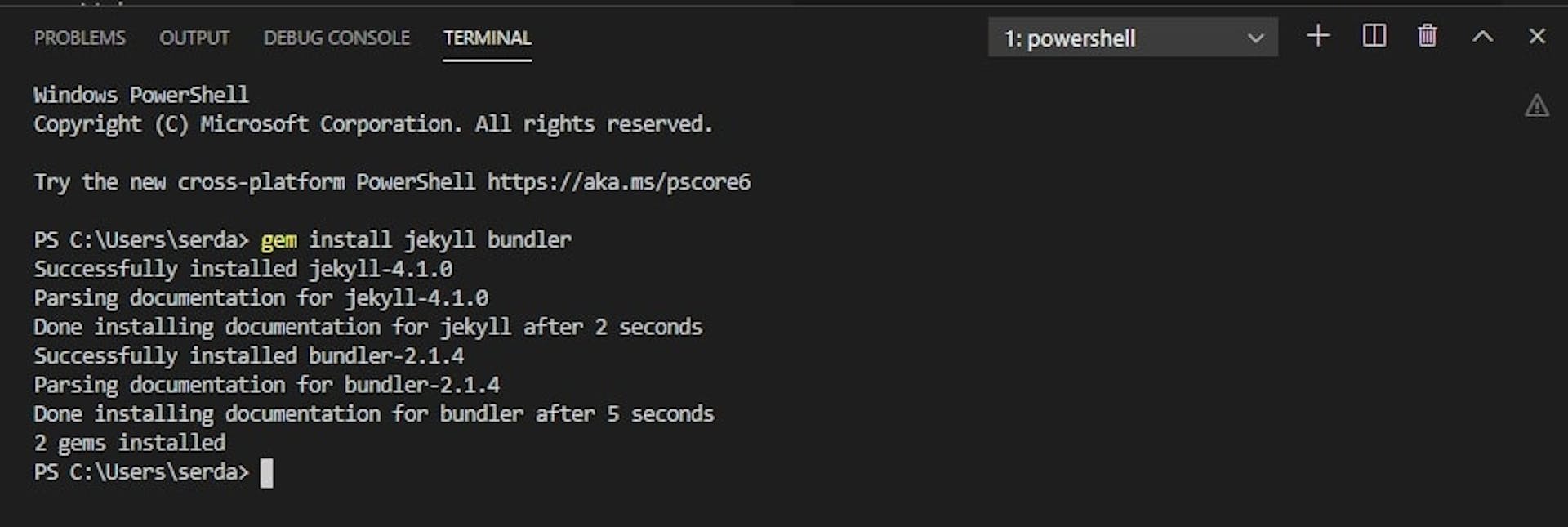
Task: Open the powershell terminal selector dropdown
Action: coord(1133,38)
